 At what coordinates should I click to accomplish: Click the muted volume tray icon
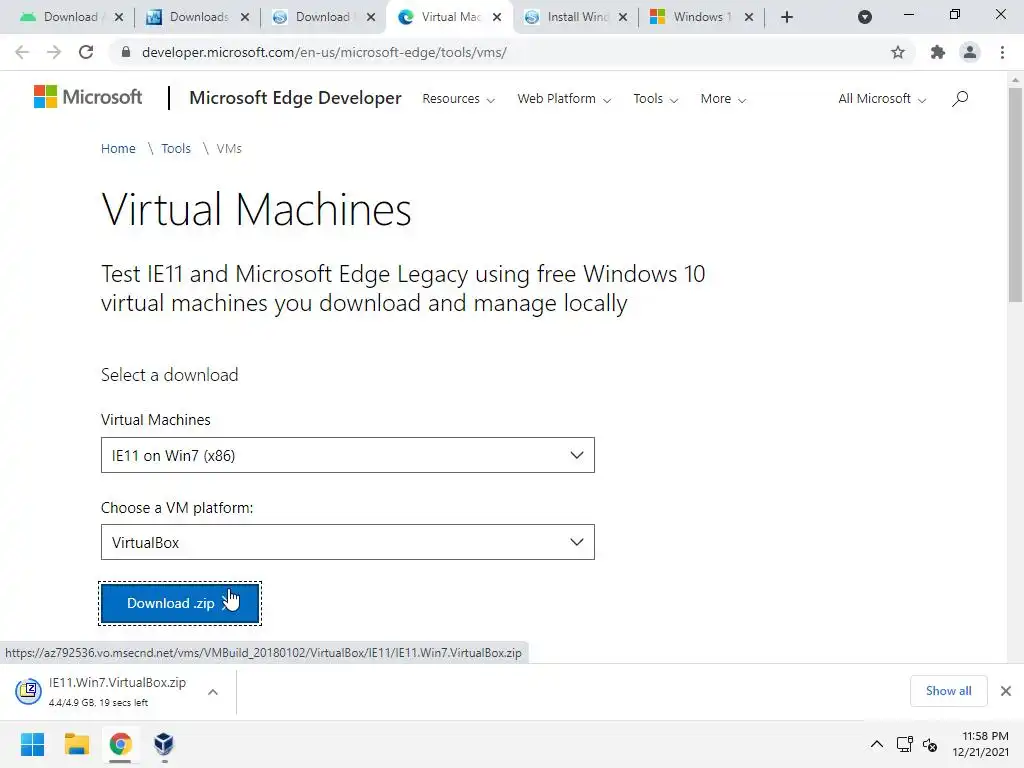click(931, 744)
